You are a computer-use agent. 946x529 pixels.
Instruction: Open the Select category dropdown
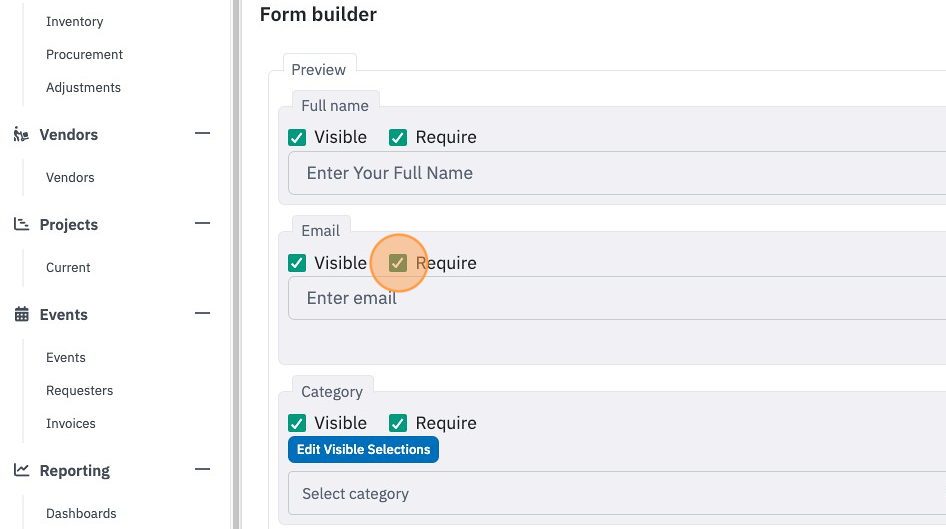[617, 493]
